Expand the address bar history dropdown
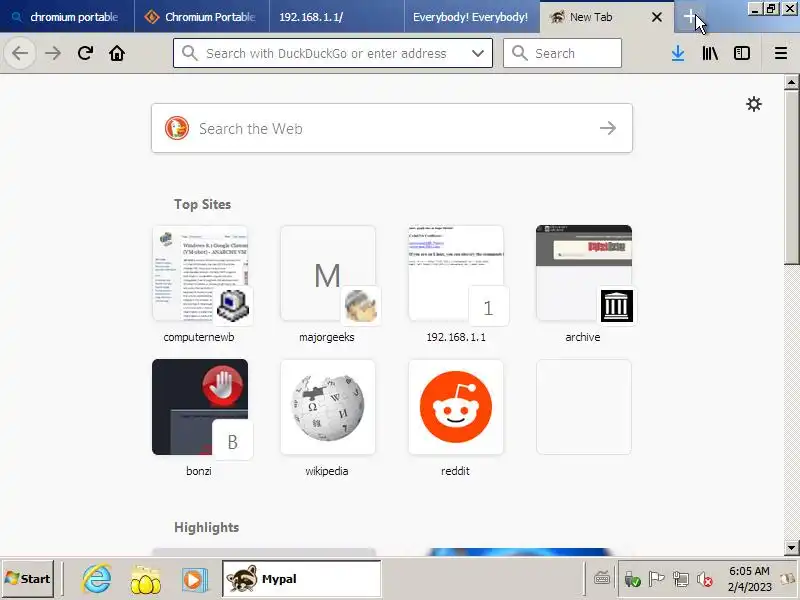 tap(478, 53)
